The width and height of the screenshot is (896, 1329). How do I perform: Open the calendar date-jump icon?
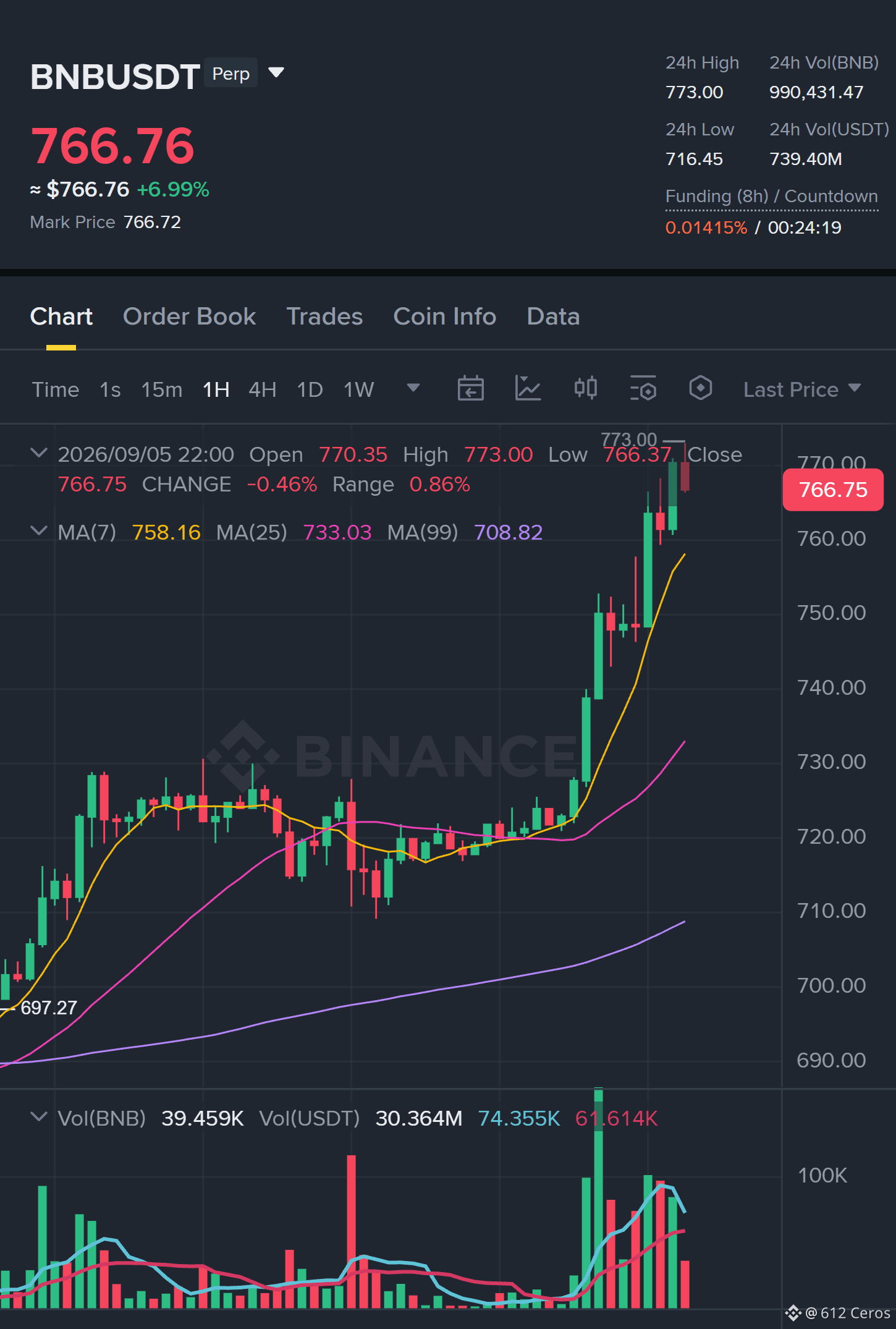(x=470, y=389)
